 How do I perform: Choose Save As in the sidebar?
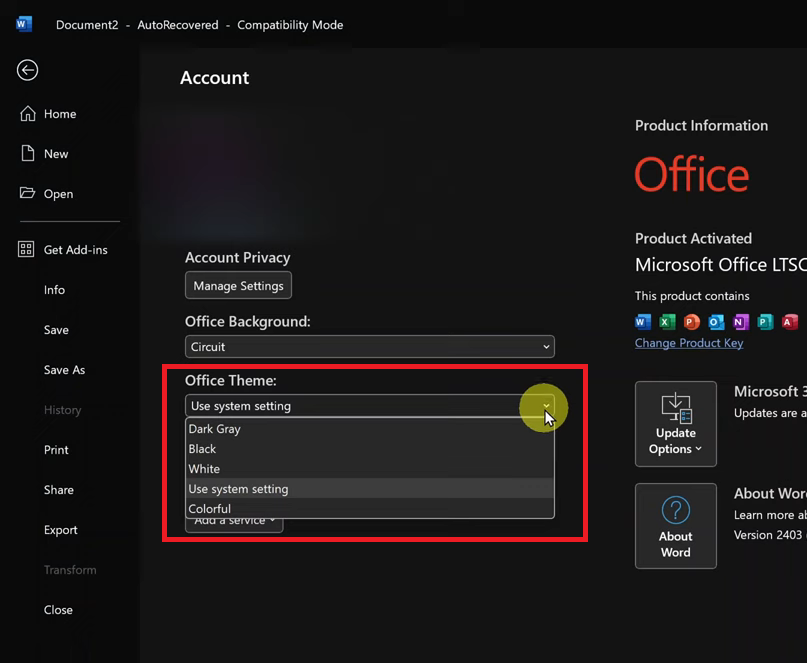coord(64,370)
